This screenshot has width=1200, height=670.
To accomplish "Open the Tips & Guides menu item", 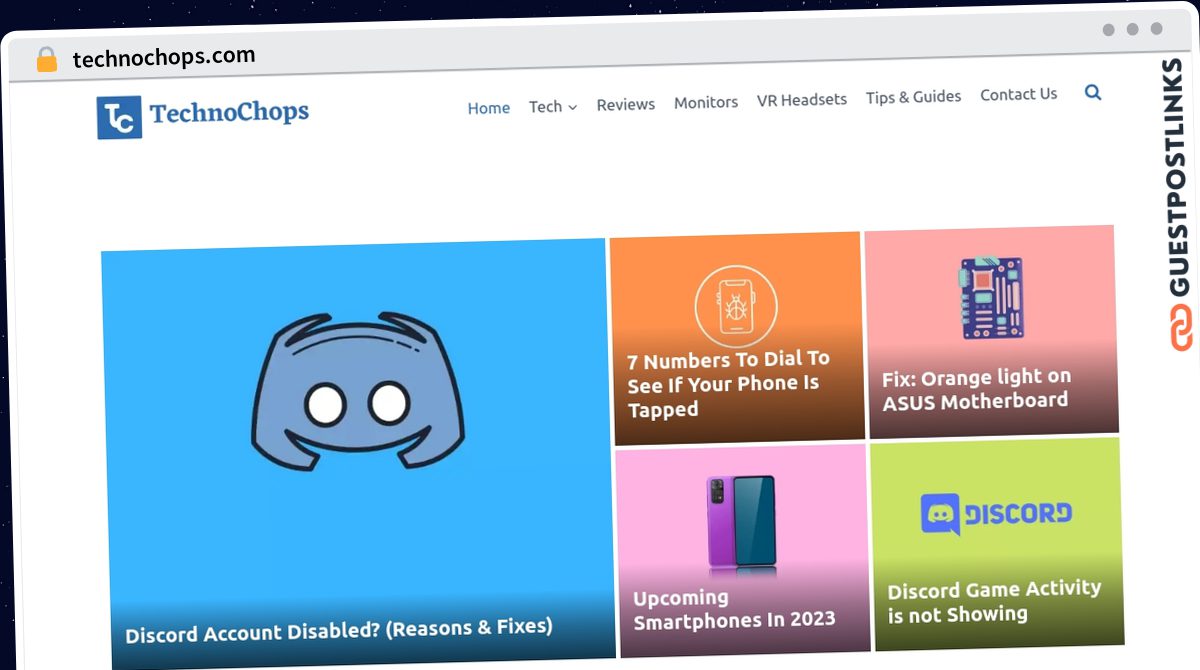I will click(914, 96).
